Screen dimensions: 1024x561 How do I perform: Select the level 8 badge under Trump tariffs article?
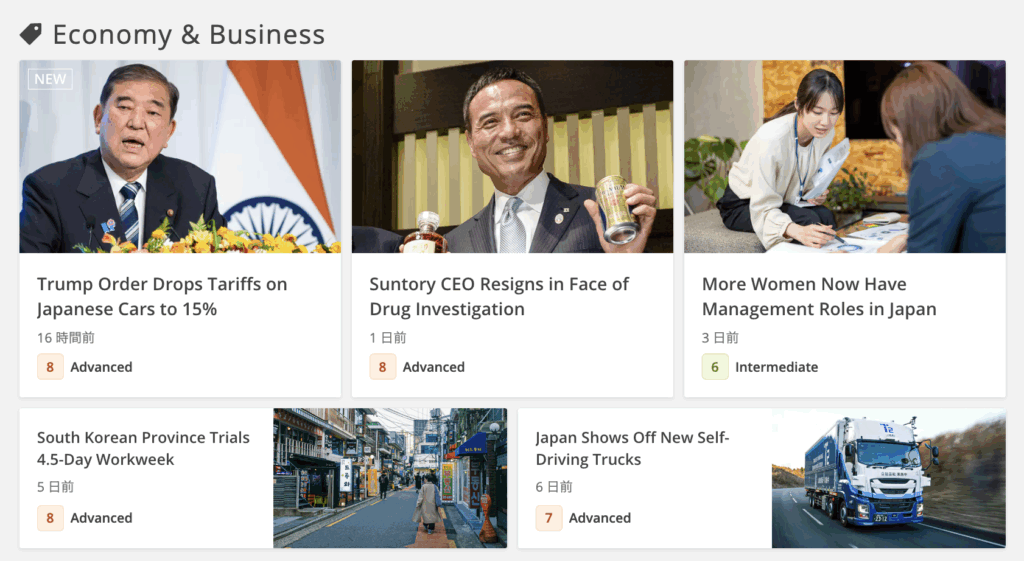click(50, 367)
